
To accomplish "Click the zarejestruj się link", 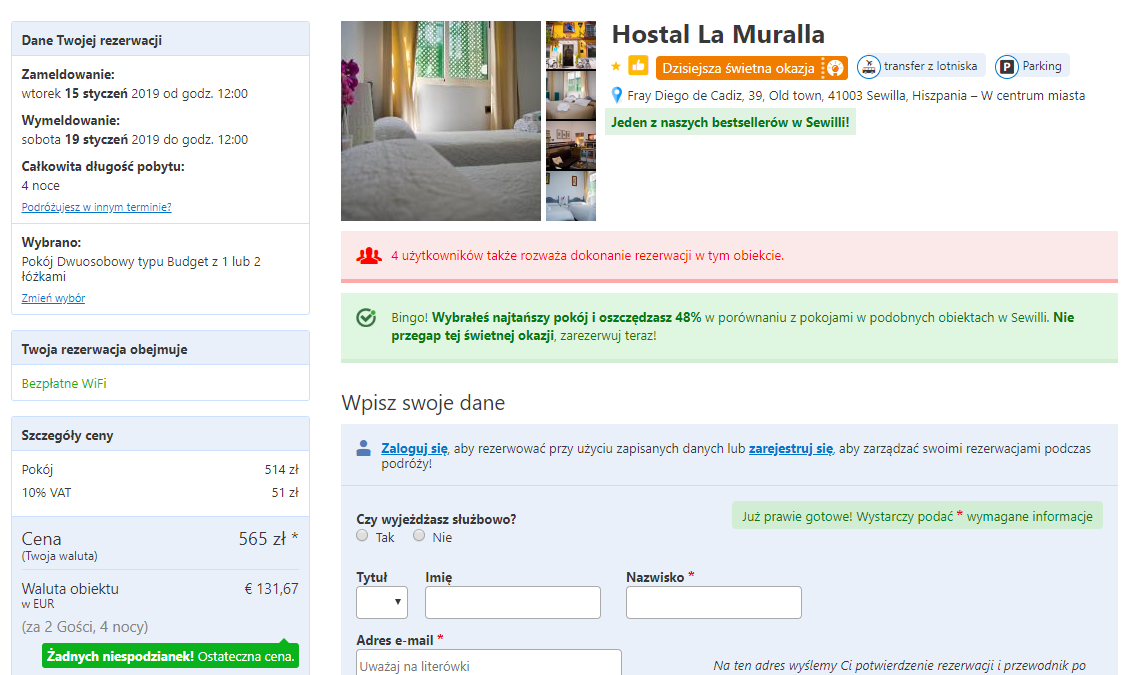I will pyautogui.click(x=791, y=449).
